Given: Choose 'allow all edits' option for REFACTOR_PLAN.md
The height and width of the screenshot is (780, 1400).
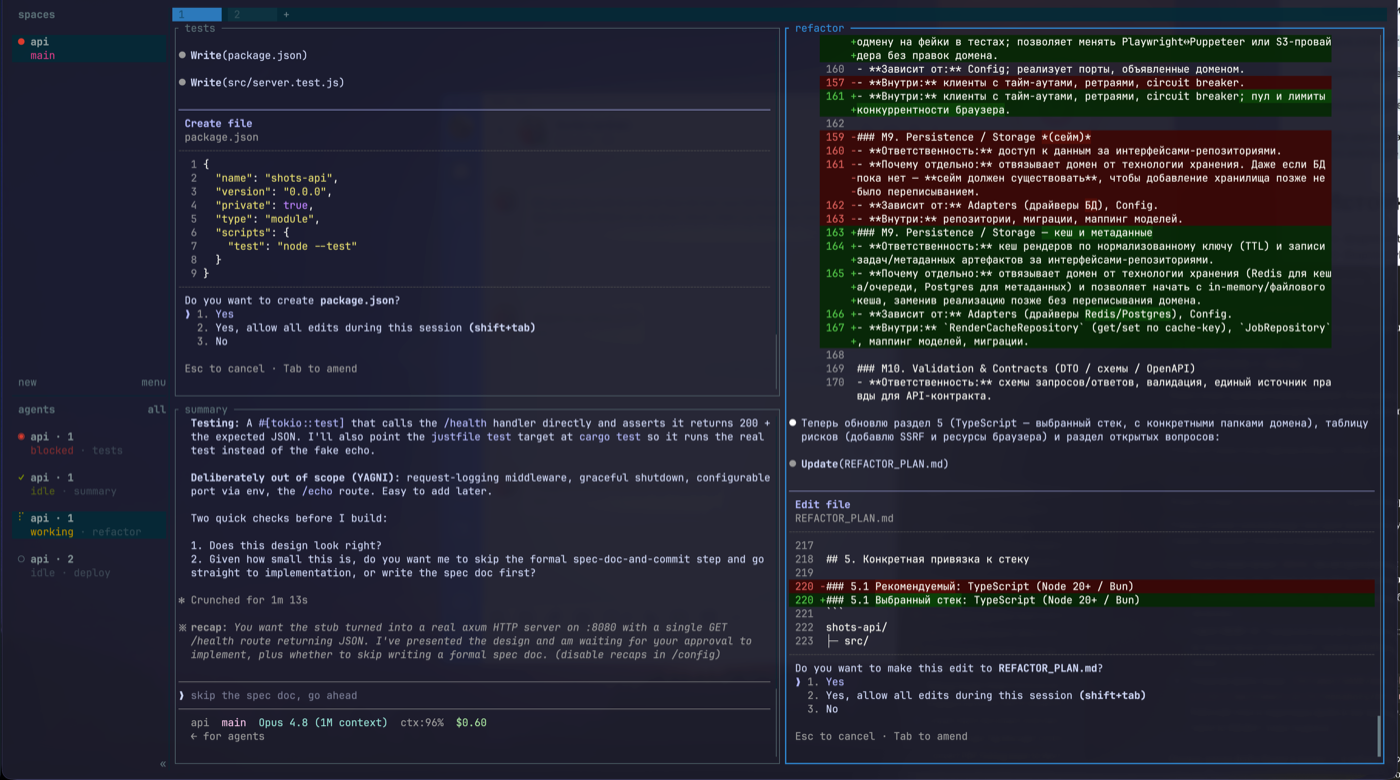Looking at the screenshot, I should point(976,696).
